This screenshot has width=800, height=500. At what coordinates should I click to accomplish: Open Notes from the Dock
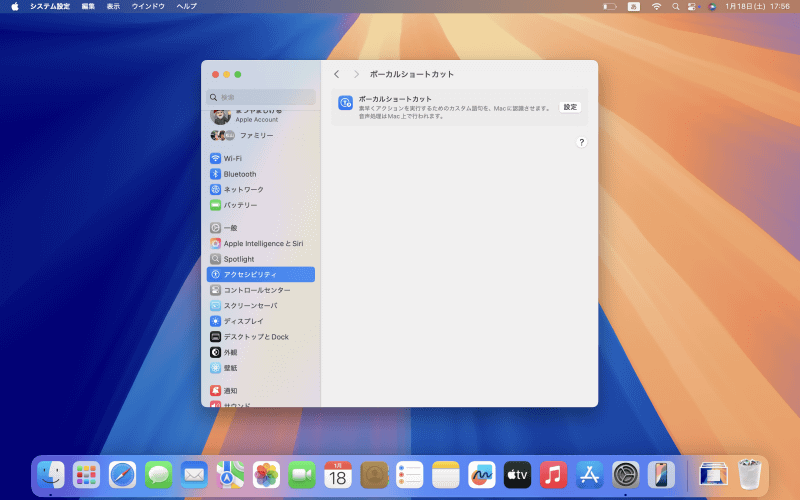coord(446,475)
